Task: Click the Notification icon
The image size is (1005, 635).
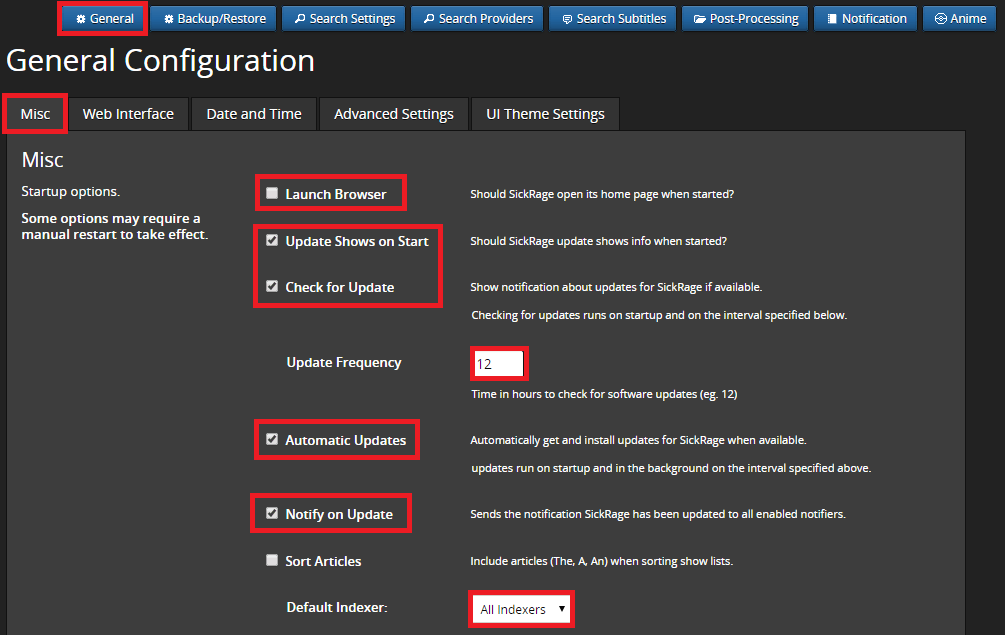Action: [x=832, y=19]
